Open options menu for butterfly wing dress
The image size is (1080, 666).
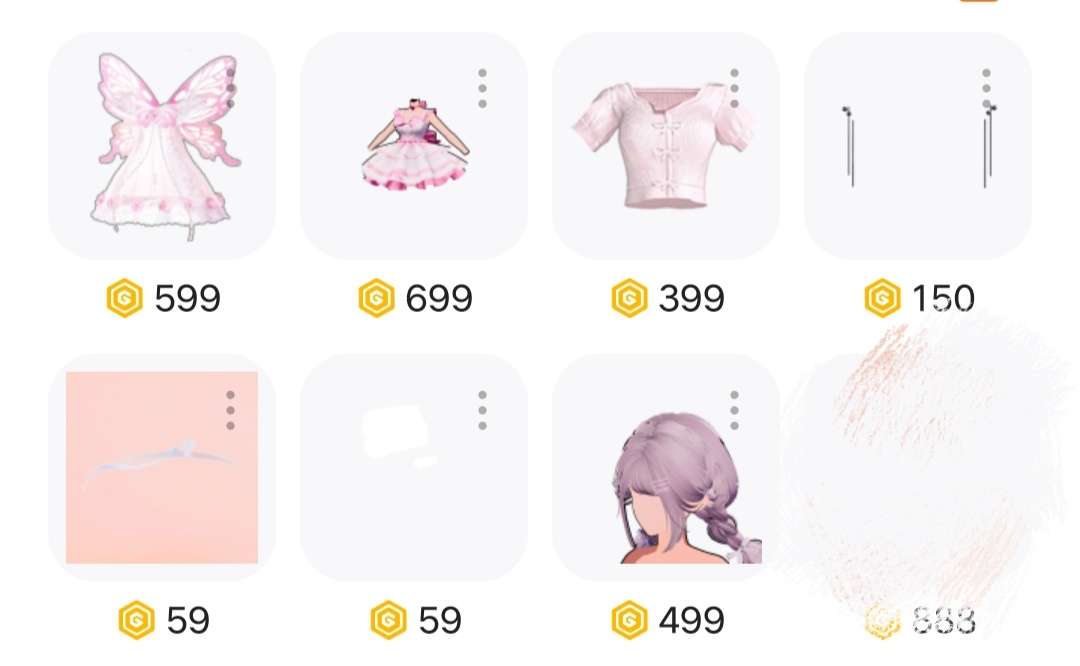tap(231, 88)
